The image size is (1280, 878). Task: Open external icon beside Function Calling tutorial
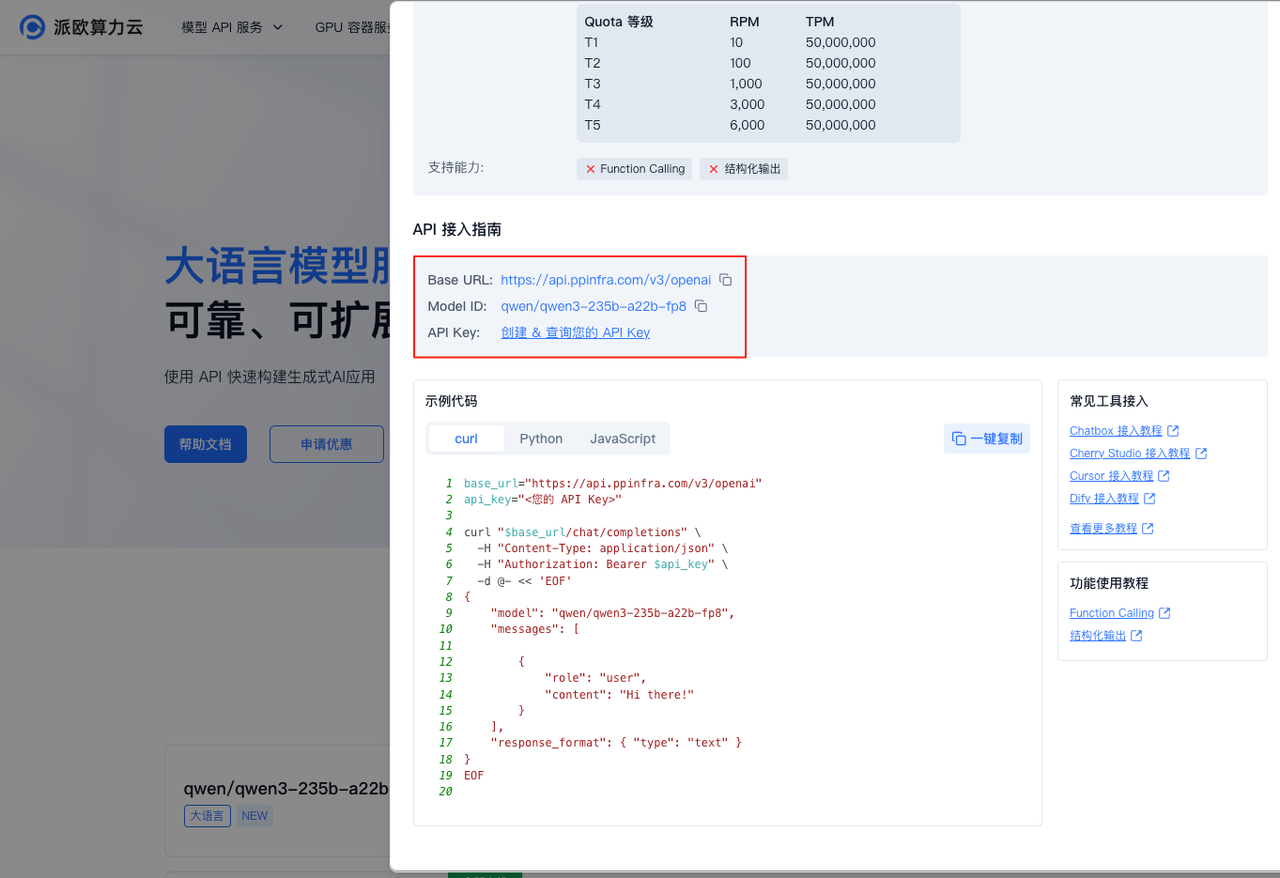1165,613
